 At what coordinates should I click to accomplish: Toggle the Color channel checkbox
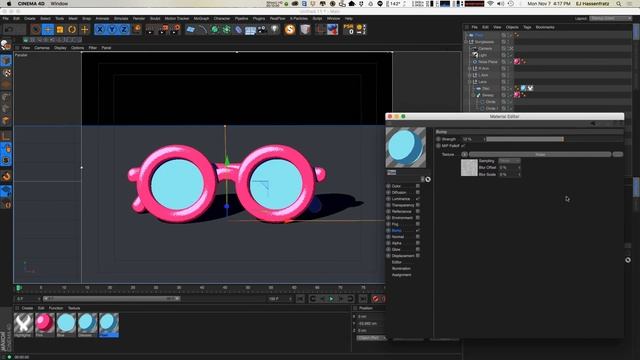(x=418, y=186)
